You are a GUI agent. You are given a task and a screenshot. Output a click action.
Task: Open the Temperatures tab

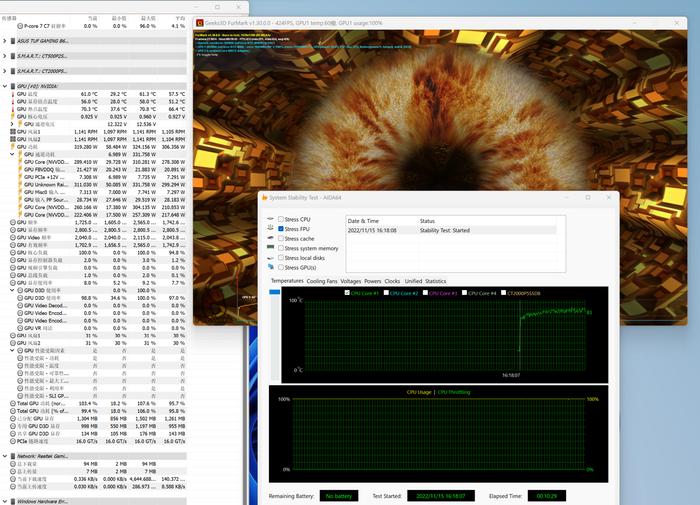(287, 281)
